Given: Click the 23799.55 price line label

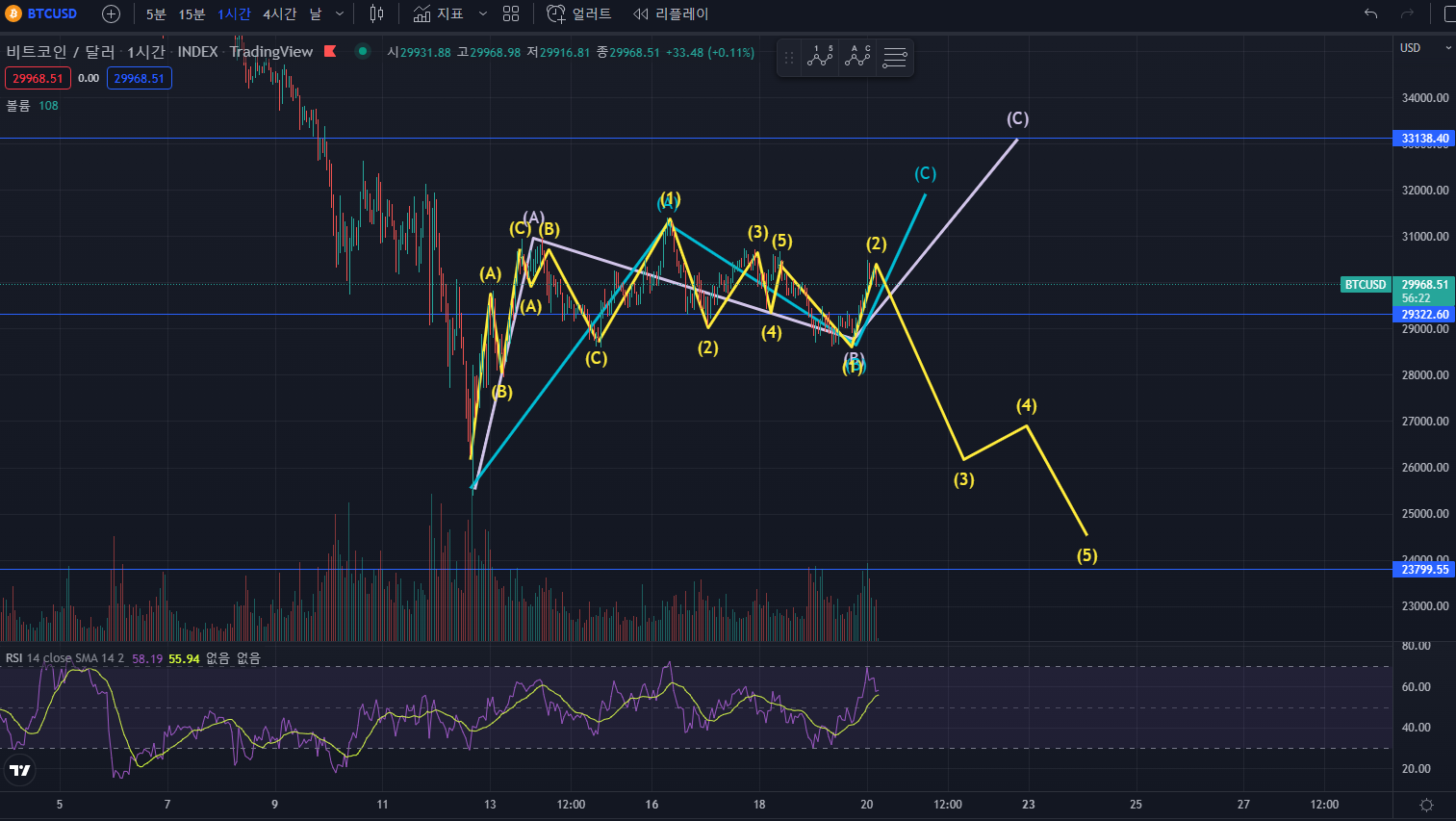Looking at the screenshot, I should 1424,570.
